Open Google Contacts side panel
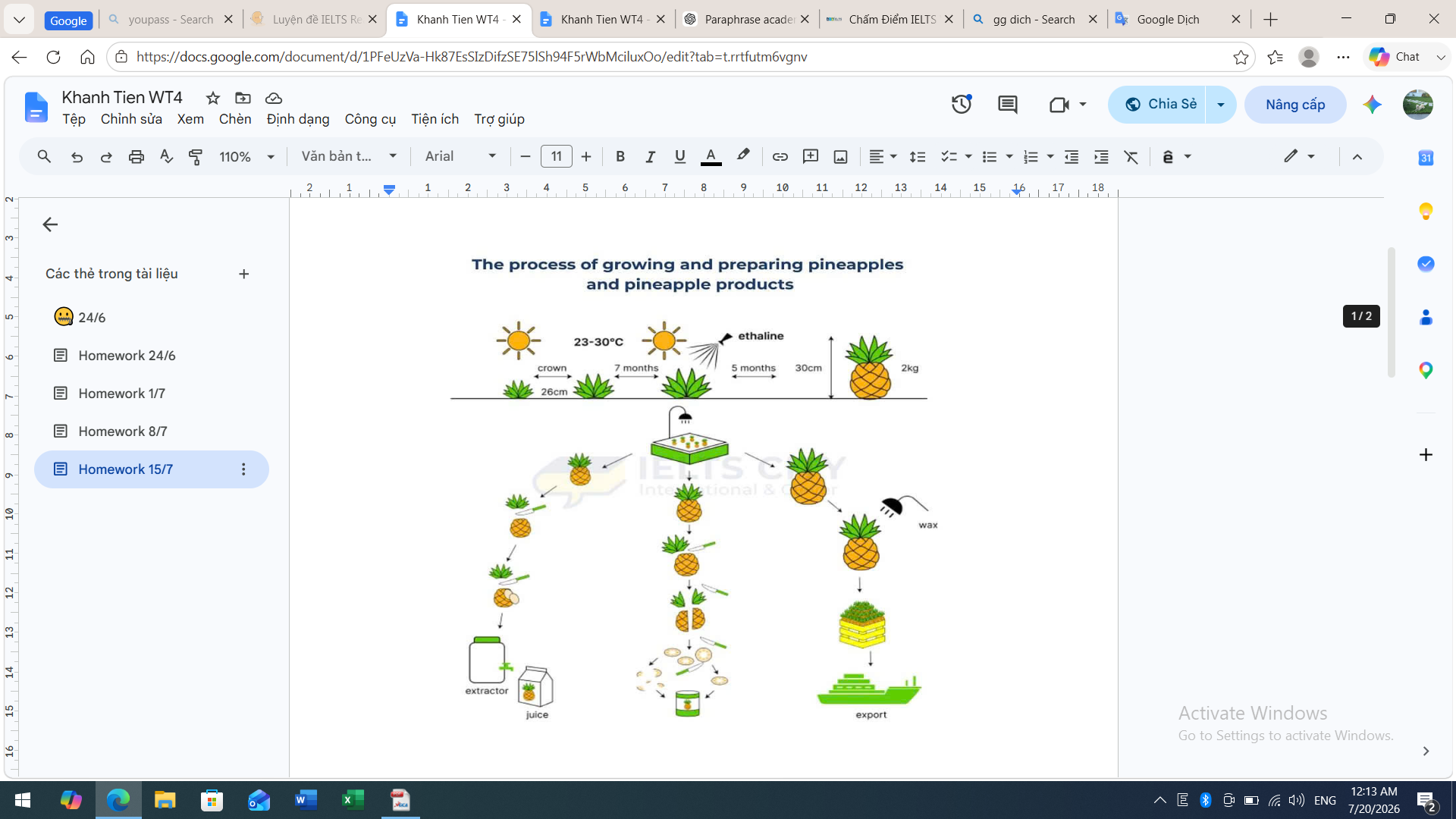Viewport: 1456px width, 819px height. [x=1426, y=317]
